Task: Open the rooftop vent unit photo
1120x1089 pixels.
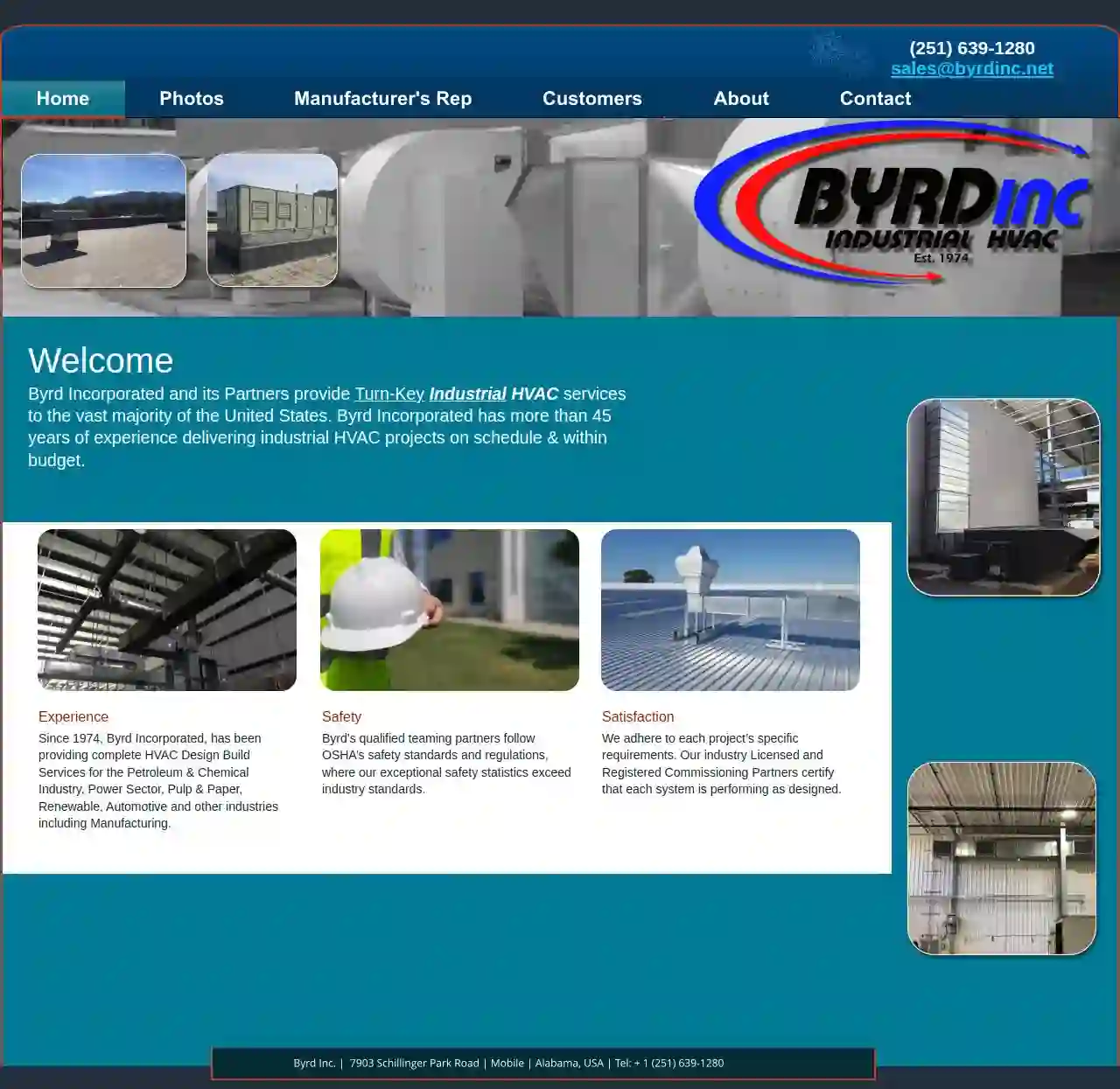Action: pos(731,610)
